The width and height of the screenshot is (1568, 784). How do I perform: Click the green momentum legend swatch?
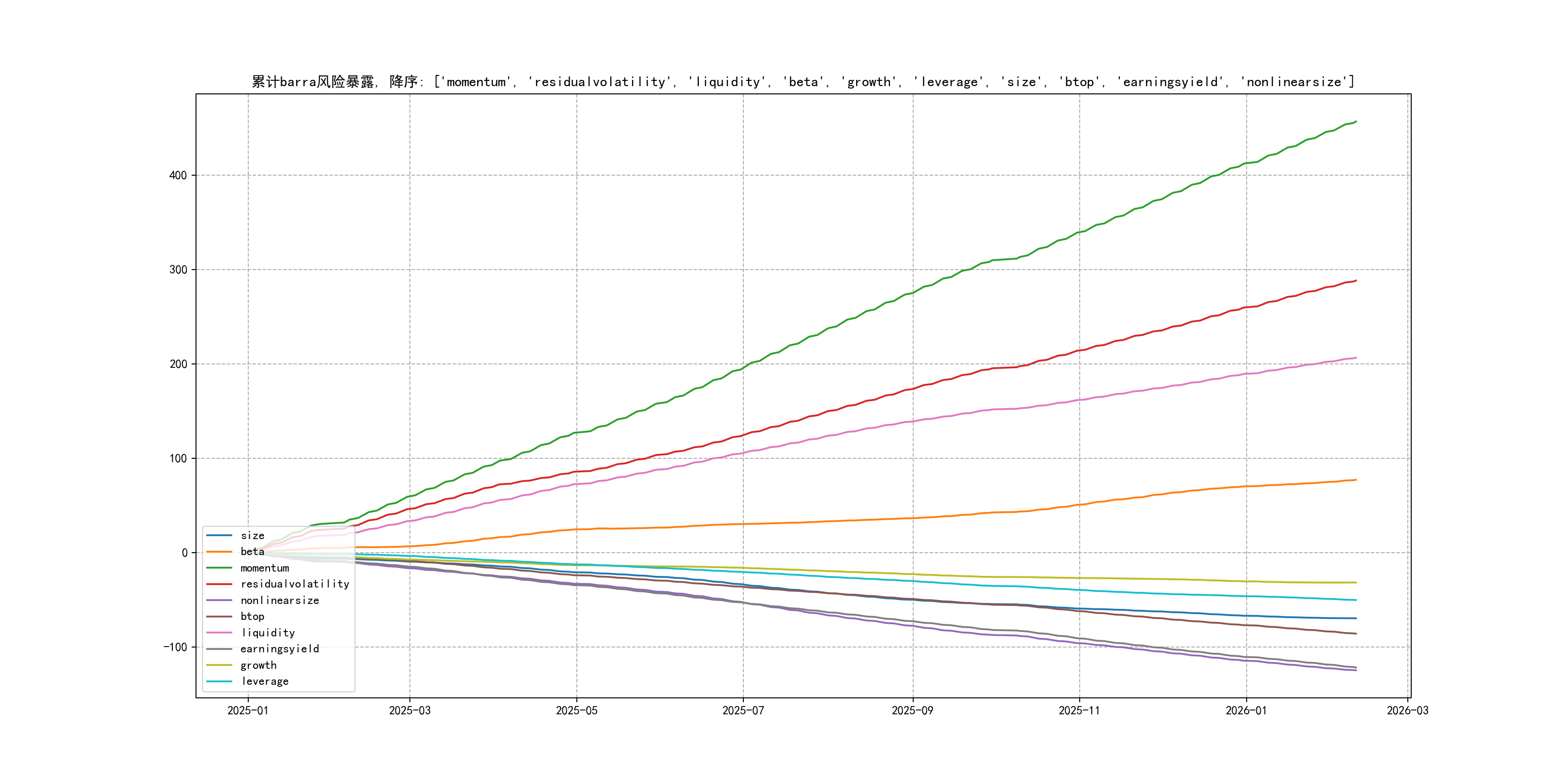pos(219,568)
